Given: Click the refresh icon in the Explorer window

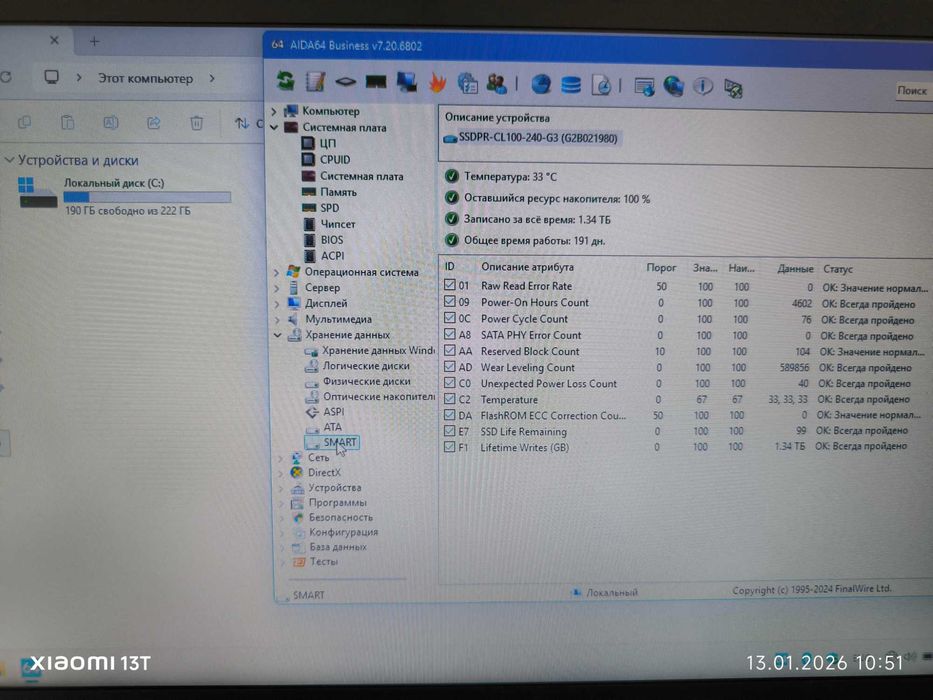Looking at the screenshot, I should 6,77.
